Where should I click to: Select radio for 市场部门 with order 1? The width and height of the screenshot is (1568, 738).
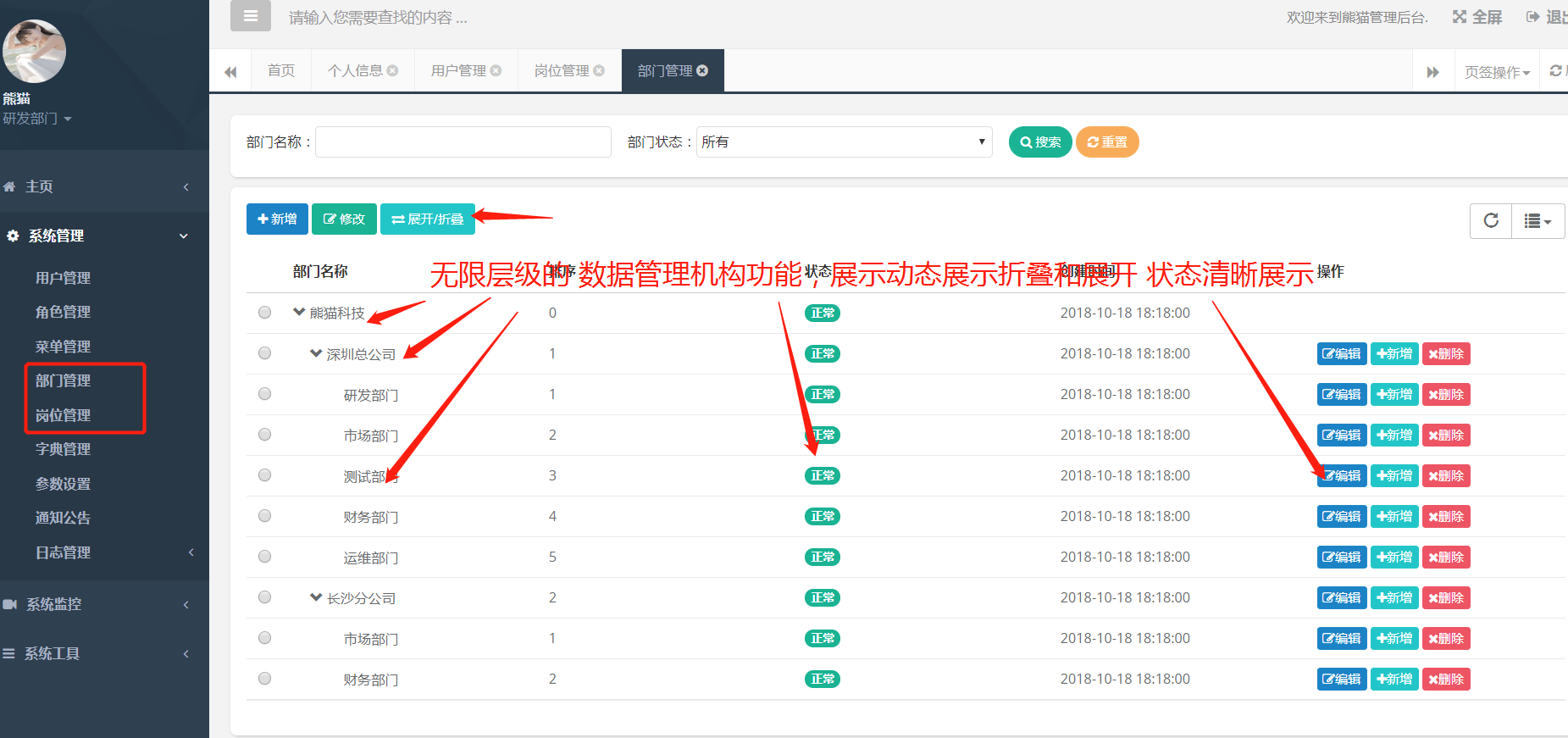click(265, 638)
